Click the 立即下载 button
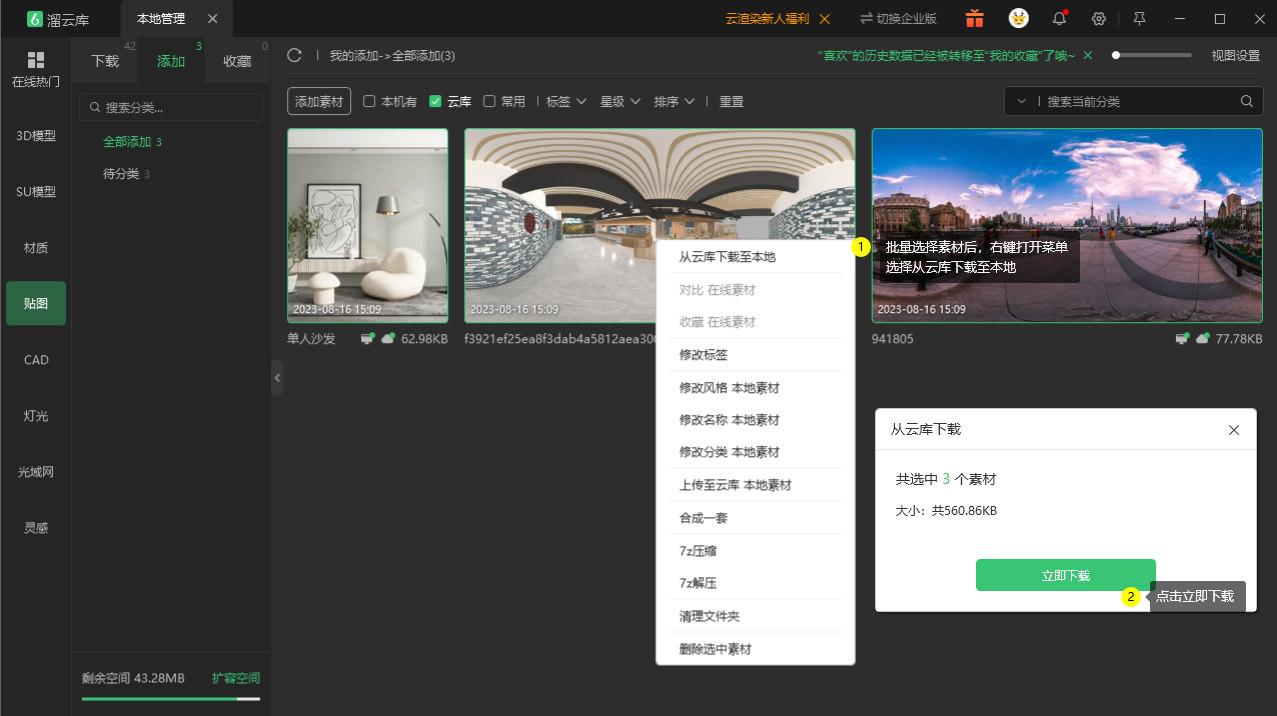 point(1066,575)
